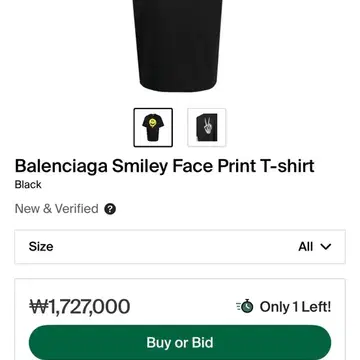Click the 'Size' label in selector box
The image size is (360, 360).
41,247
